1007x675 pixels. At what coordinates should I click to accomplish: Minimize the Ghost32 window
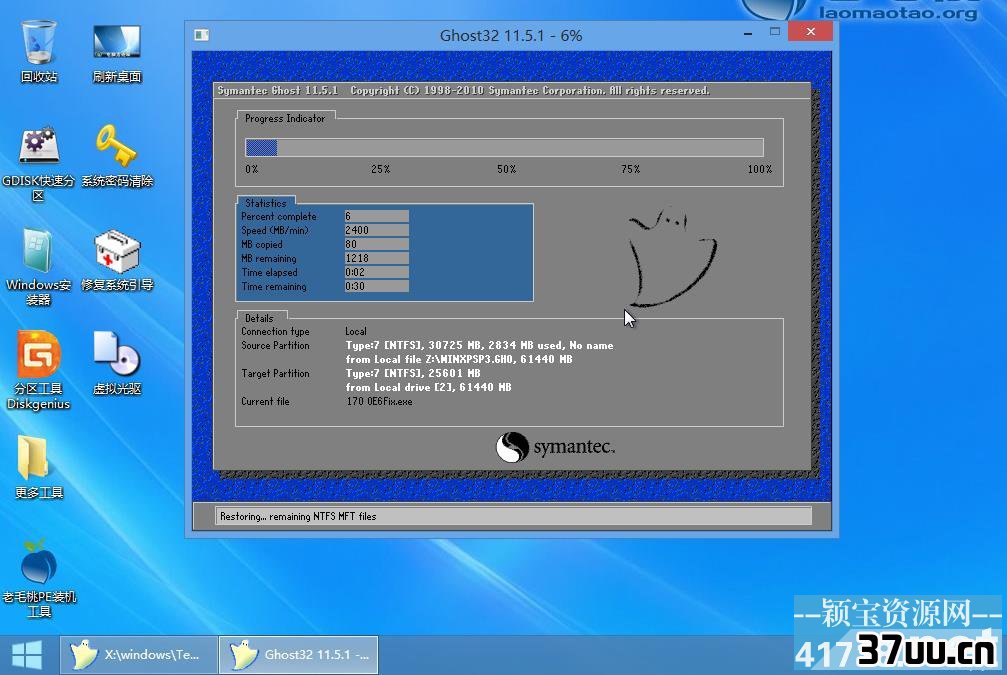(748, 33)
